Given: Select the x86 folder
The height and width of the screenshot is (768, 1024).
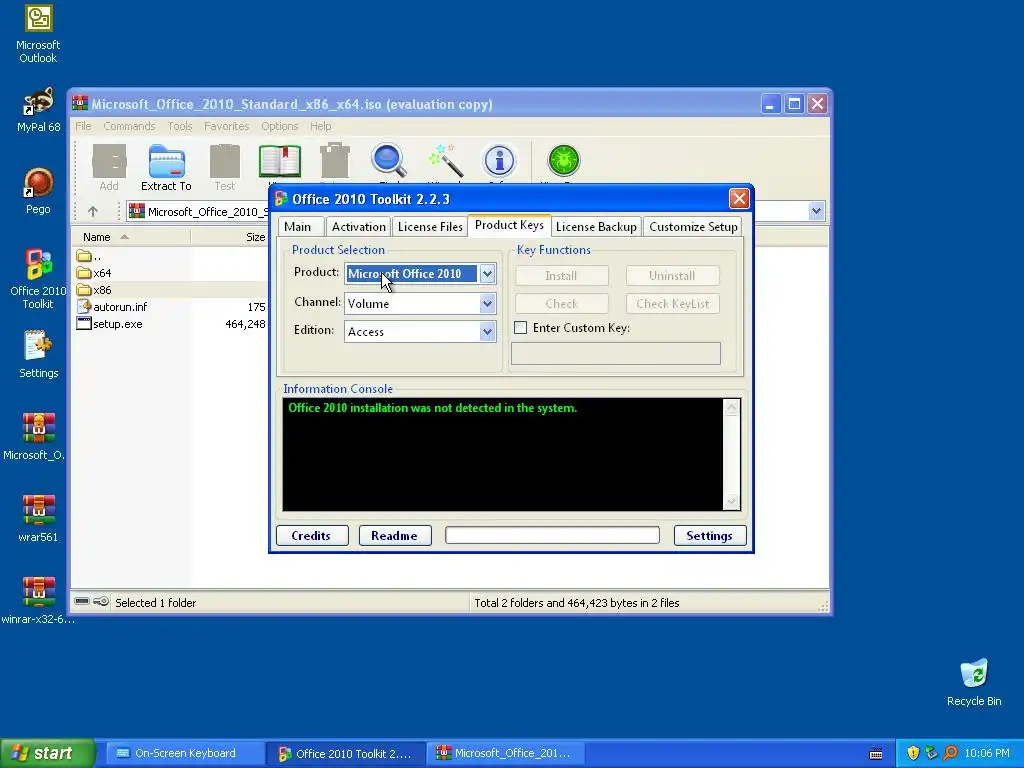Looking at the screenshot, I should [x=94, y=290].
